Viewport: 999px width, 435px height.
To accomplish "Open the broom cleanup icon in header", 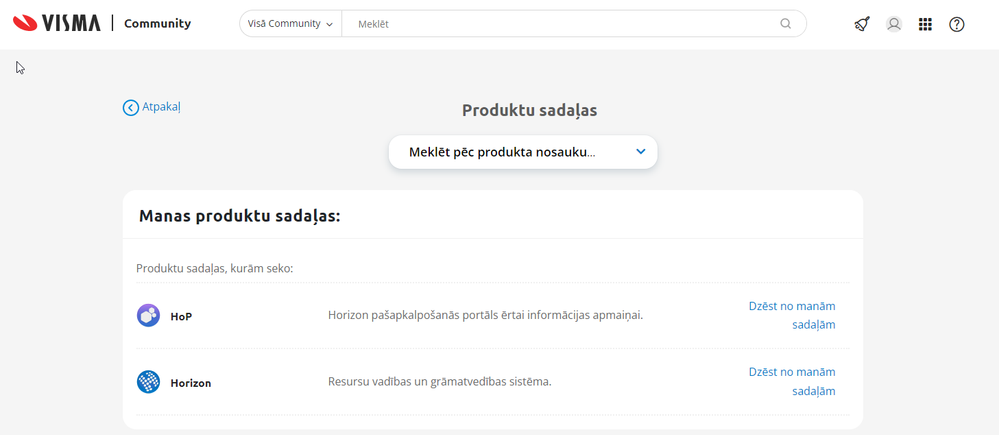I will coord(862,24).
